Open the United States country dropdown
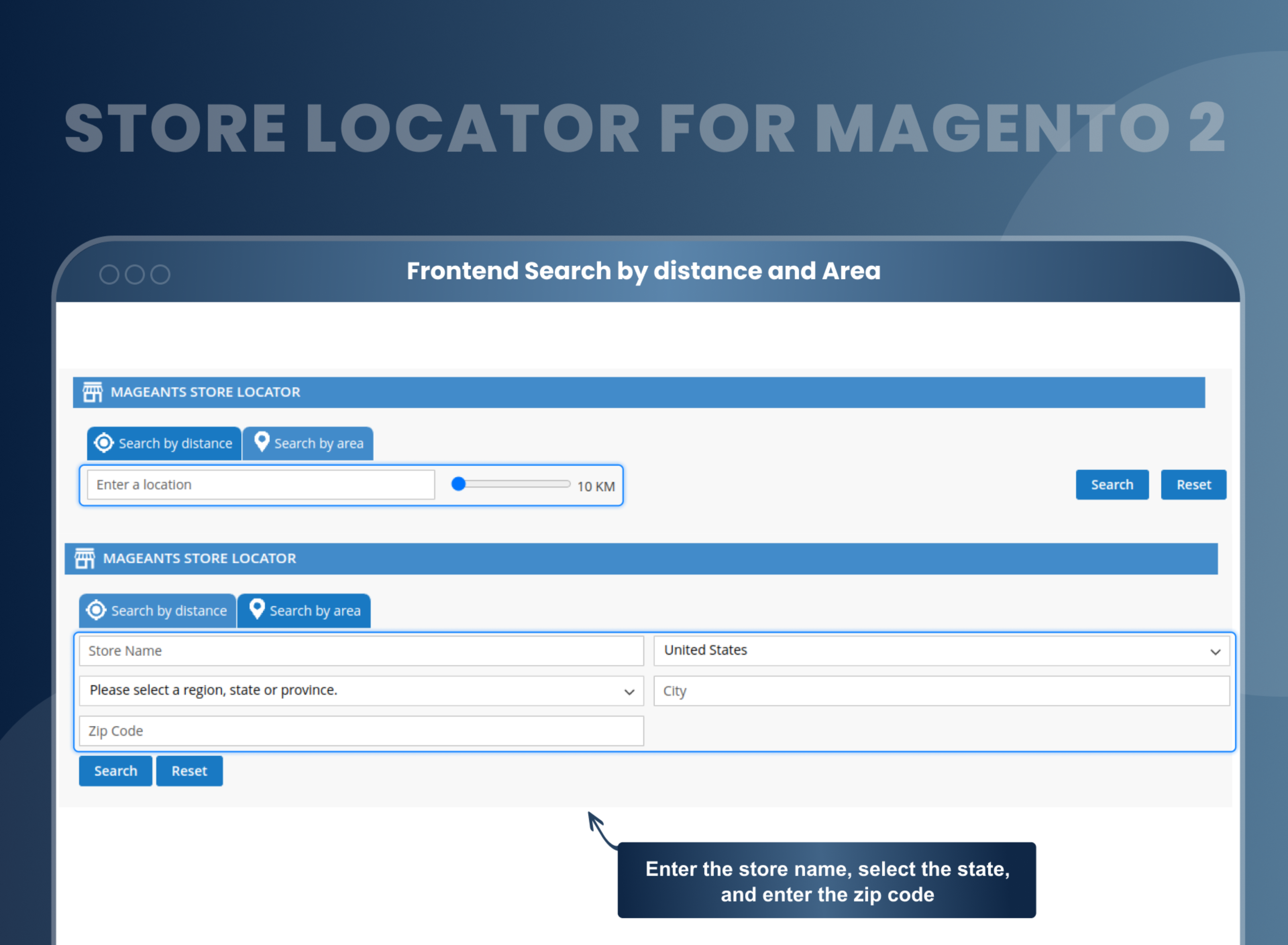Viewport: 1288px width, 945px height. coord(941,650)
